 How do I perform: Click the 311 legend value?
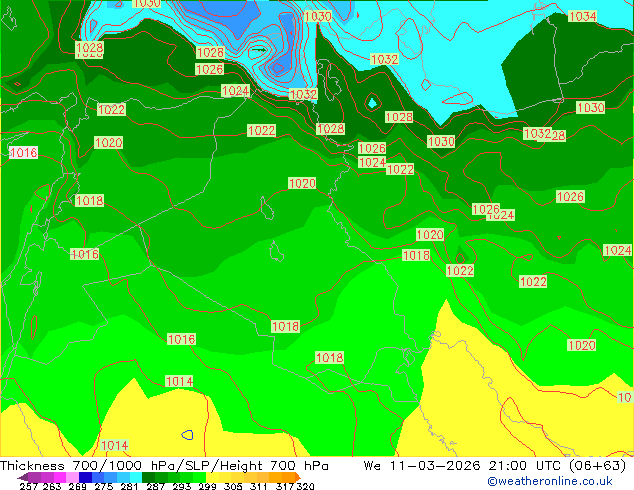[258, 486]
